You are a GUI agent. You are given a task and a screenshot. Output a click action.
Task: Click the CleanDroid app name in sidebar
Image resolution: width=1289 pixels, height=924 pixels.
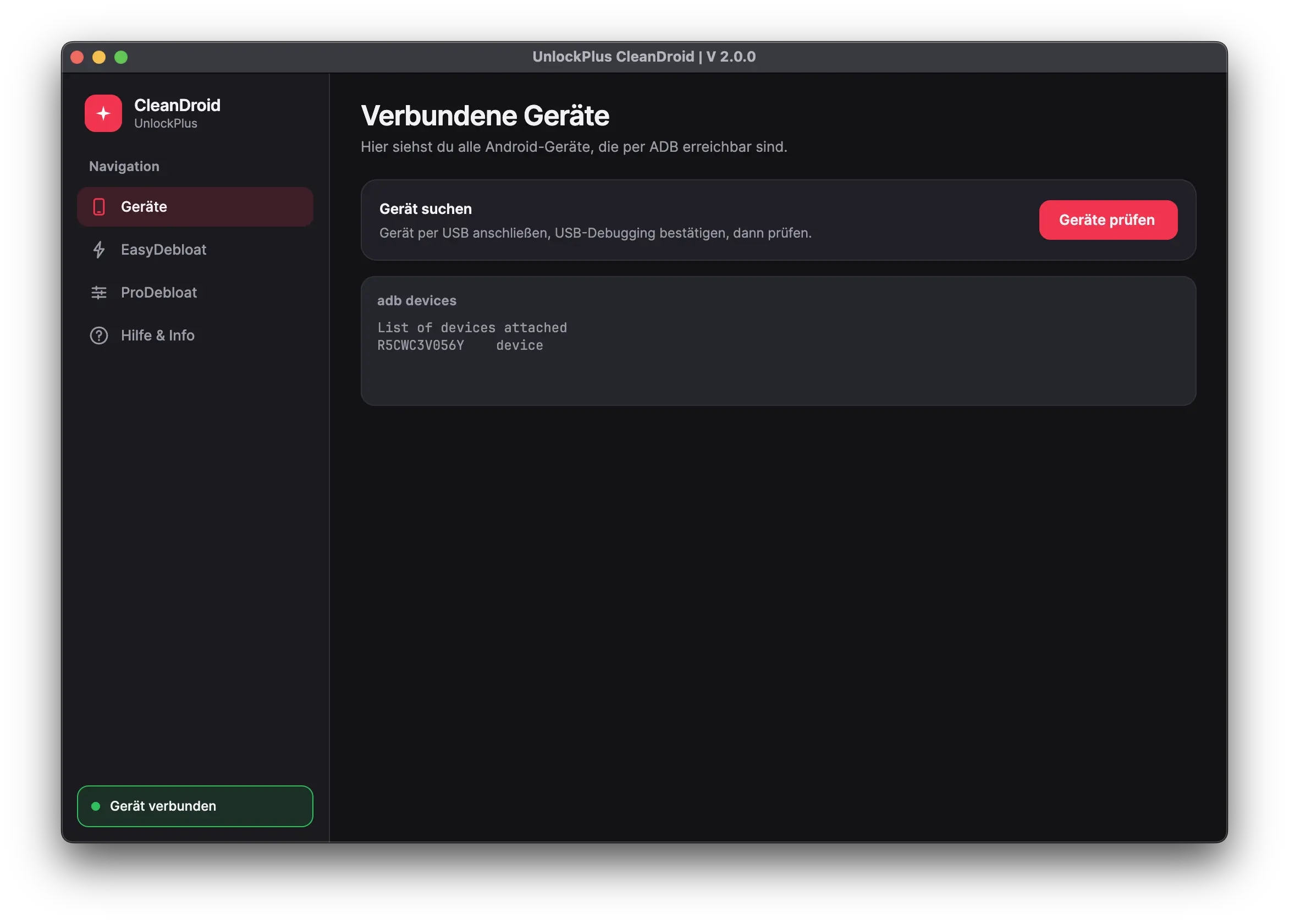[x=177, y=105]
